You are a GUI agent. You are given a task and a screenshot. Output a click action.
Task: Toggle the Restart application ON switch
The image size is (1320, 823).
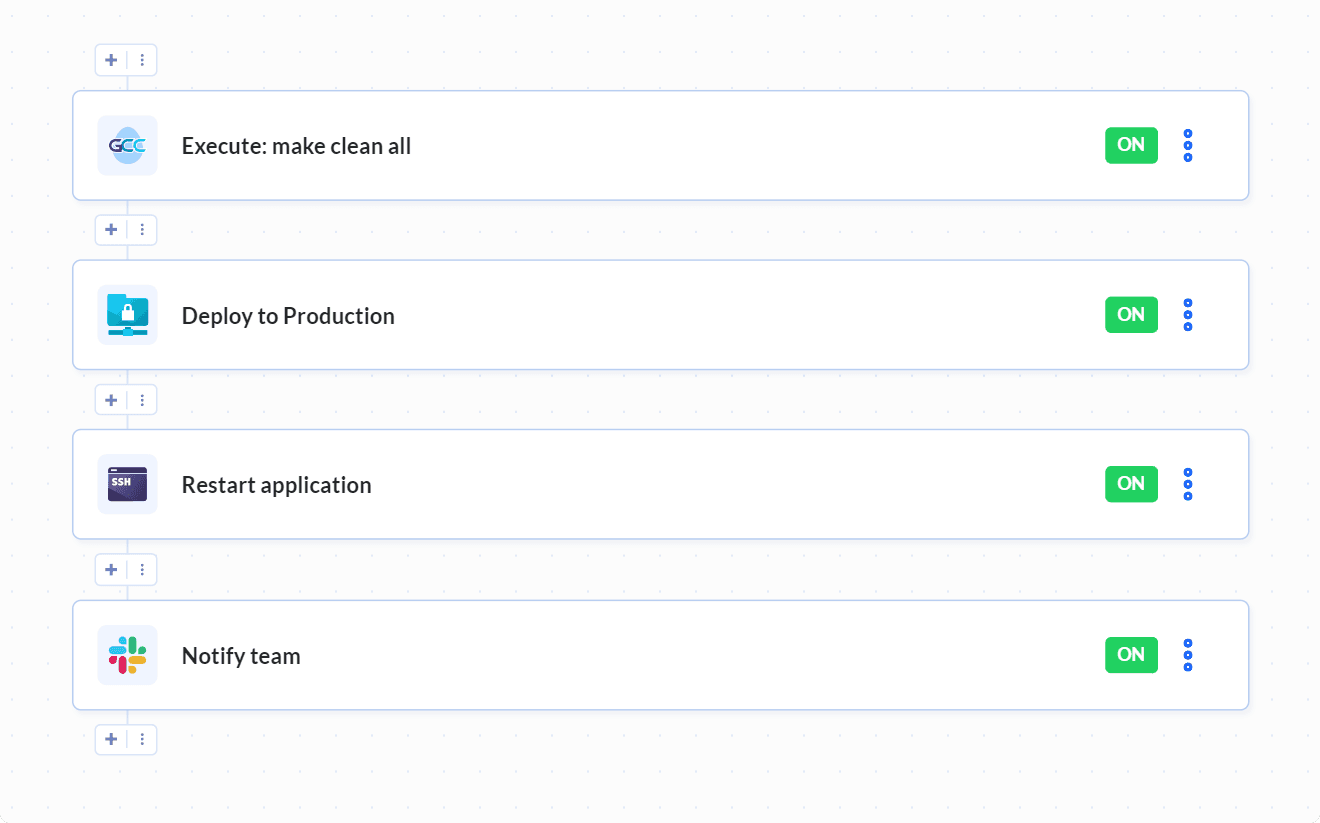coord(1131,484)
